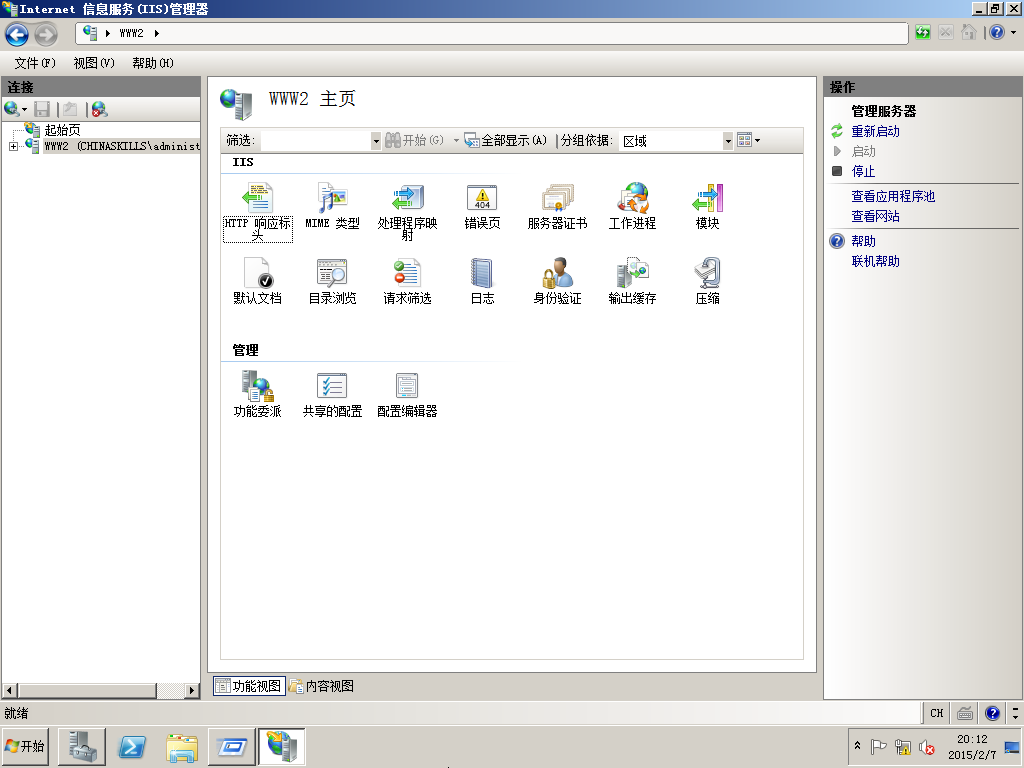
Task: Click the green refresh page icon
Action: pyautogui.click(x=923, y=32)
